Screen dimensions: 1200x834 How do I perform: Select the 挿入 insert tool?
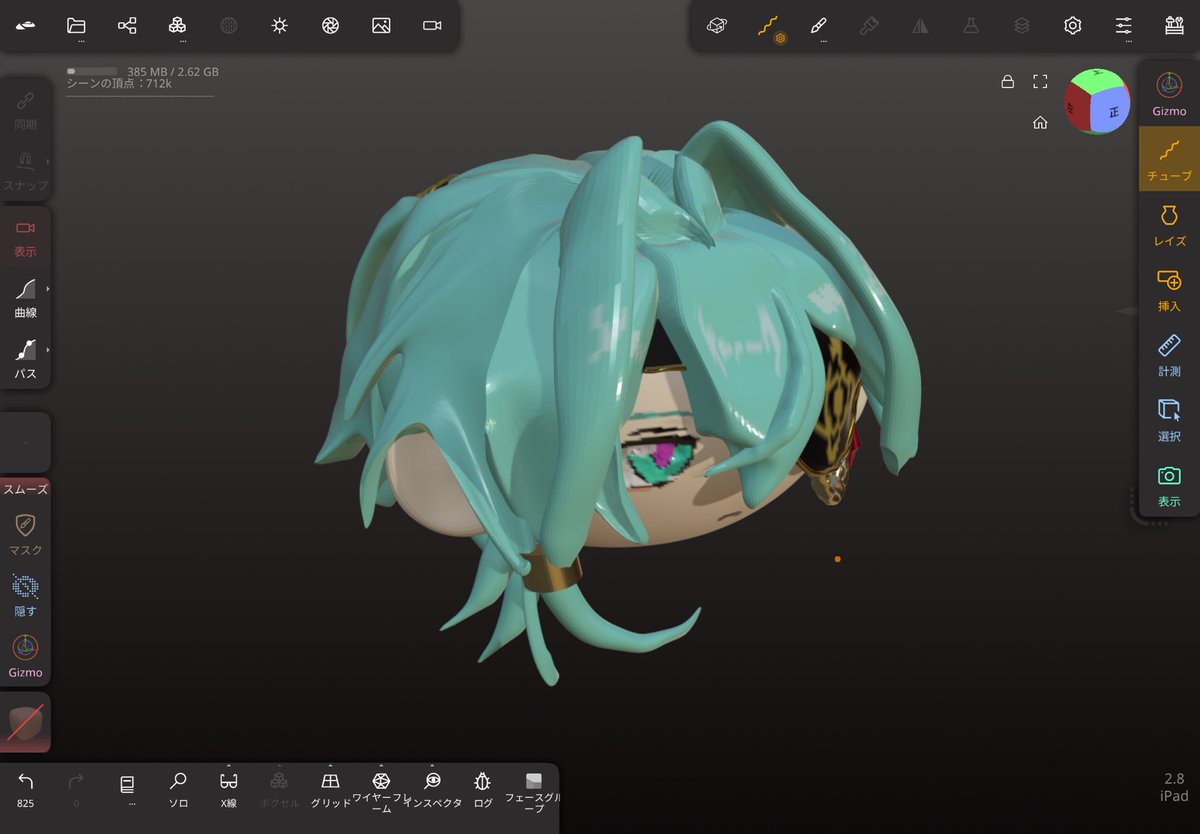pyautogui.click(x=1169, y=289)
